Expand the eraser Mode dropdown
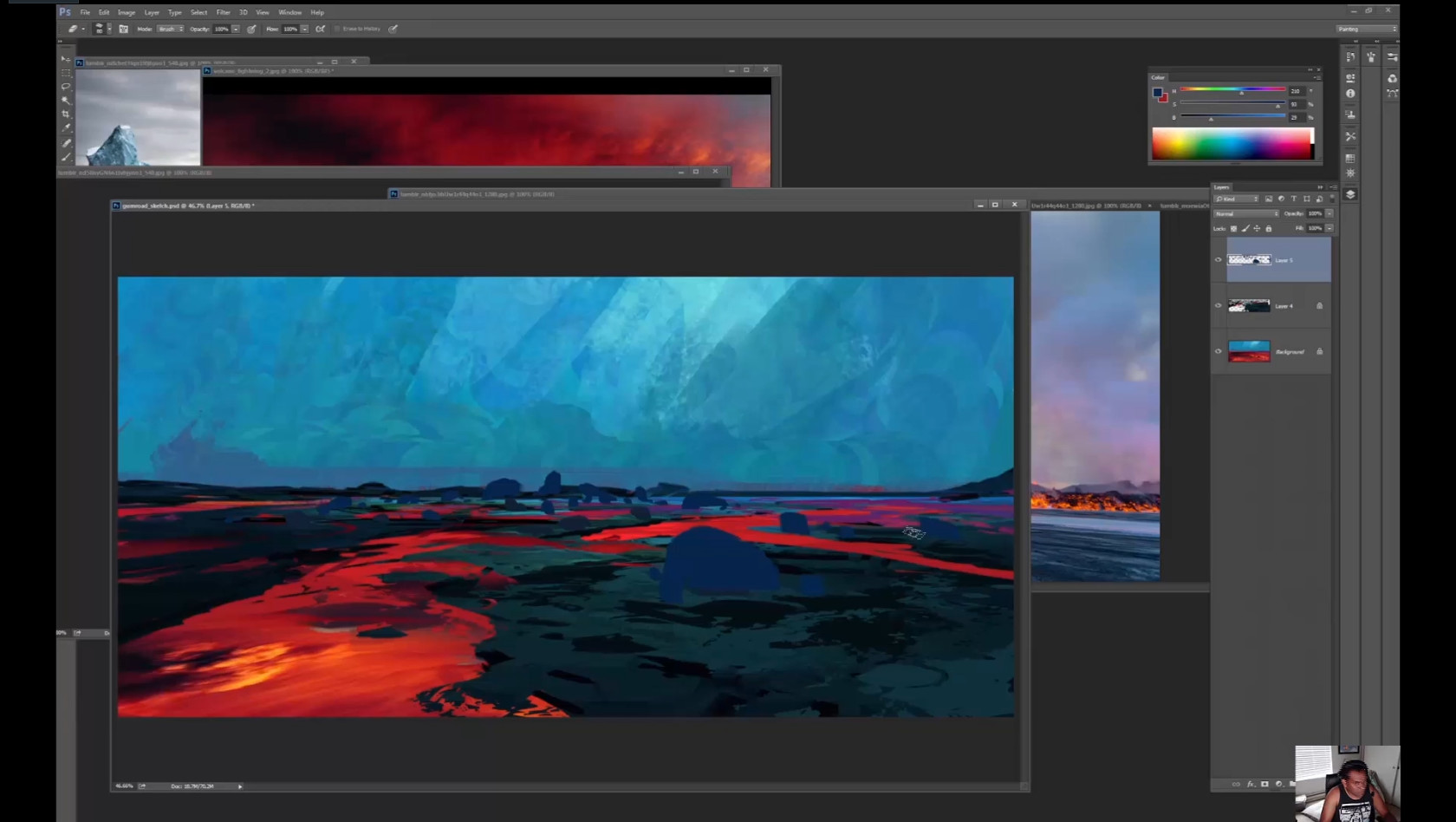 tap(170, 29)
